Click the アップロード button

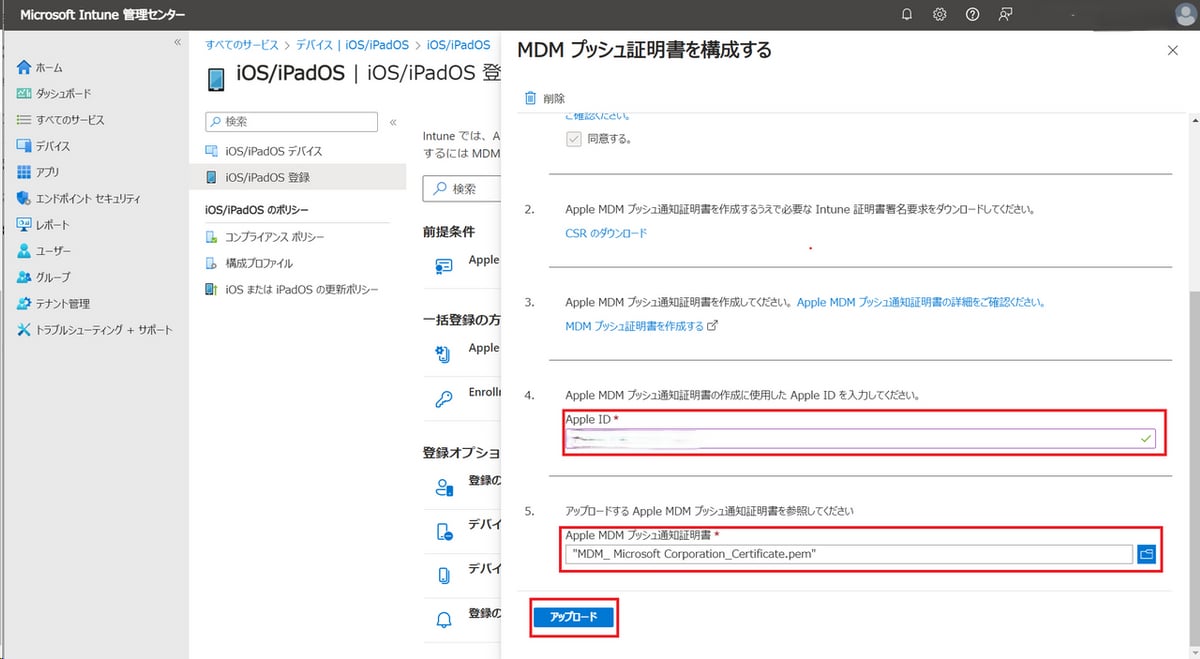tap(573, 618)
